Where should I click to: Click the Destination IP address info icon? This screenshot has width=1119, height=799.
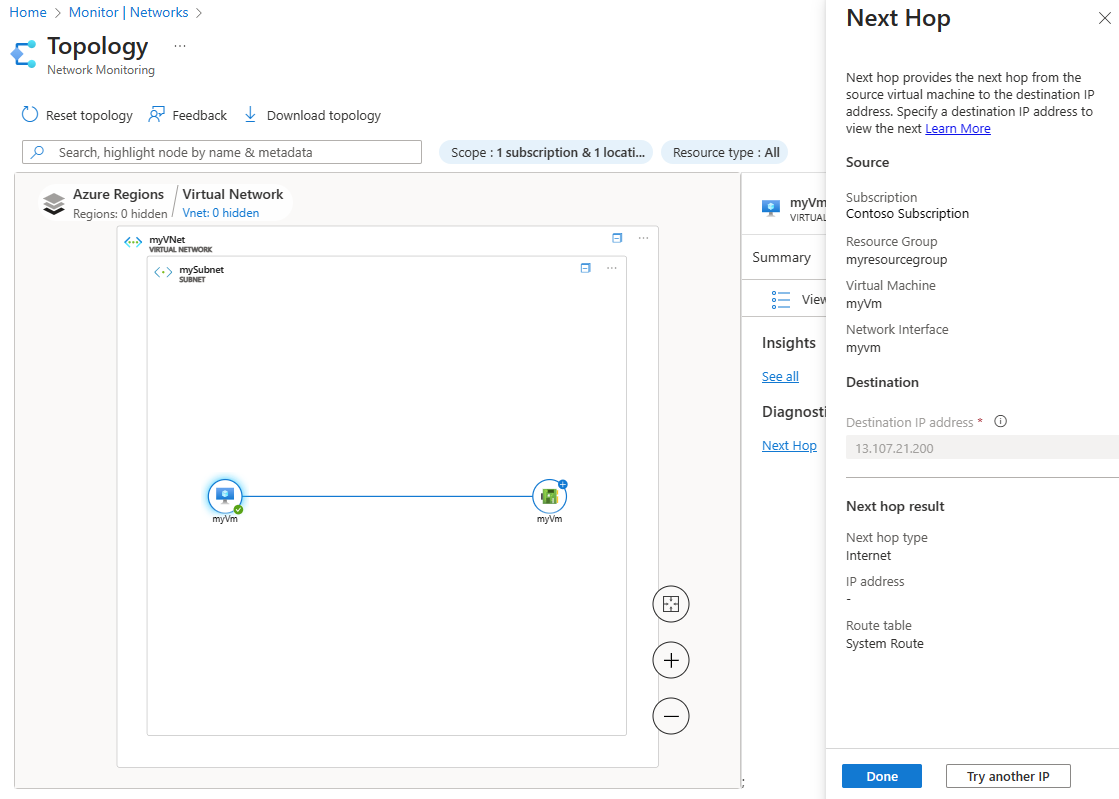1000,422
